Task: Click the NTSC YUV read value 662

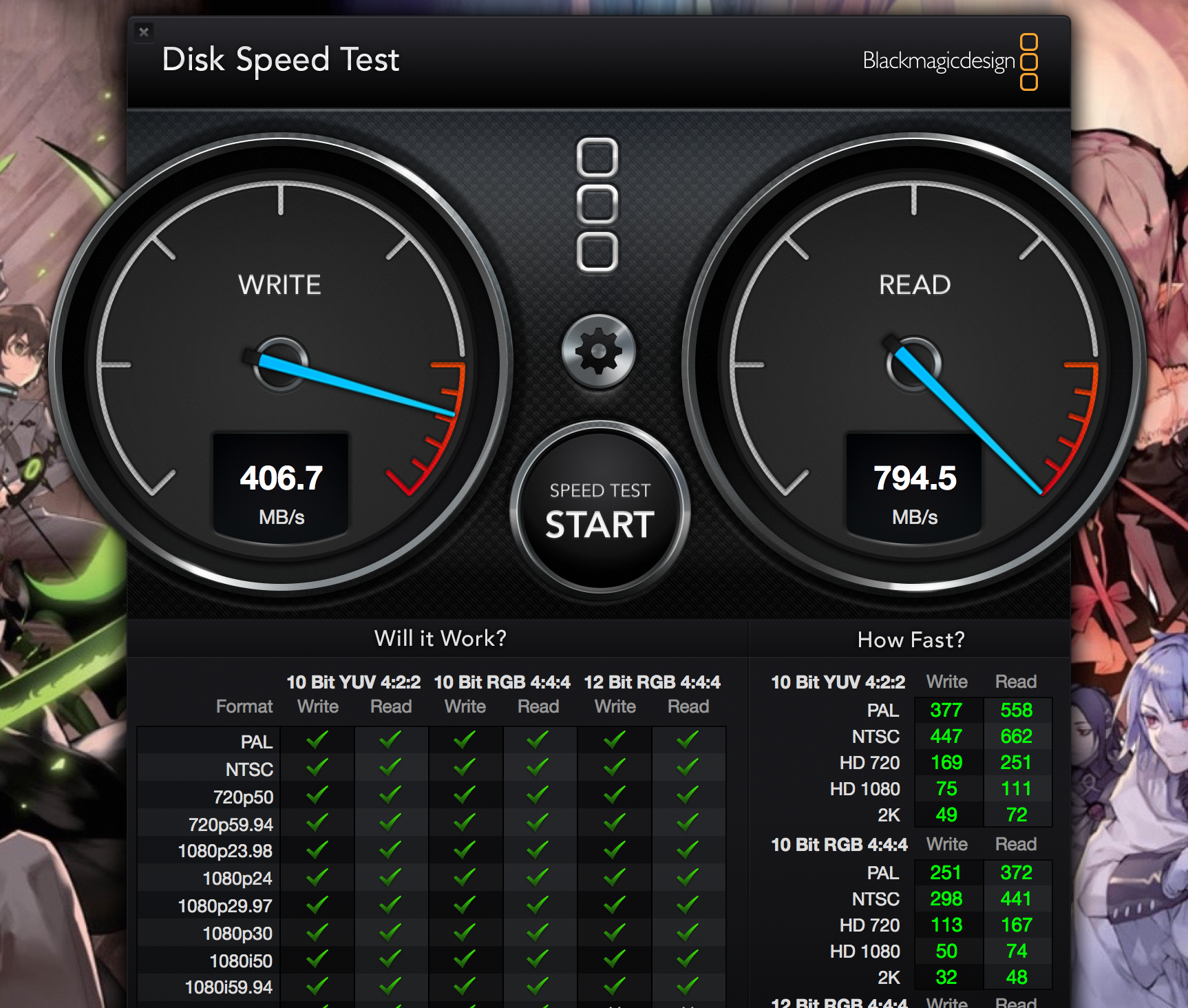Action: (x=1016, y=736)
